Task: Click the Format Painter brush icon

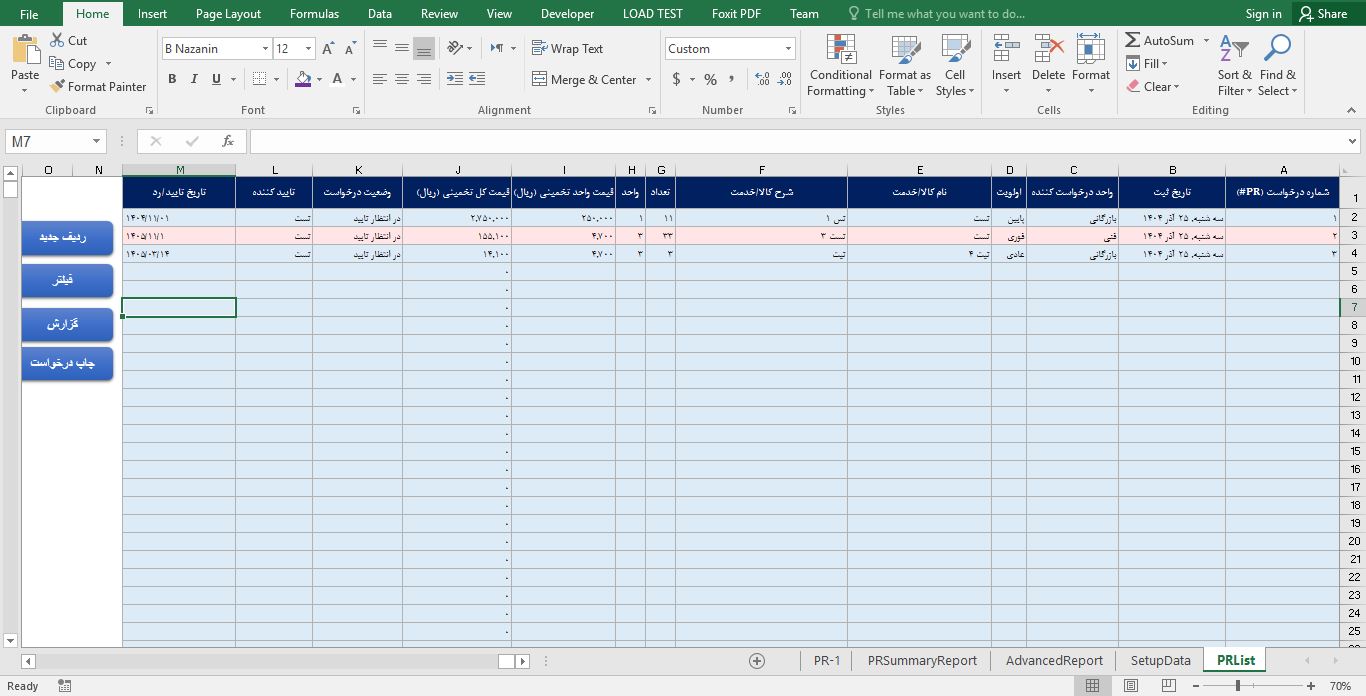Action: [x=58, y=87]
